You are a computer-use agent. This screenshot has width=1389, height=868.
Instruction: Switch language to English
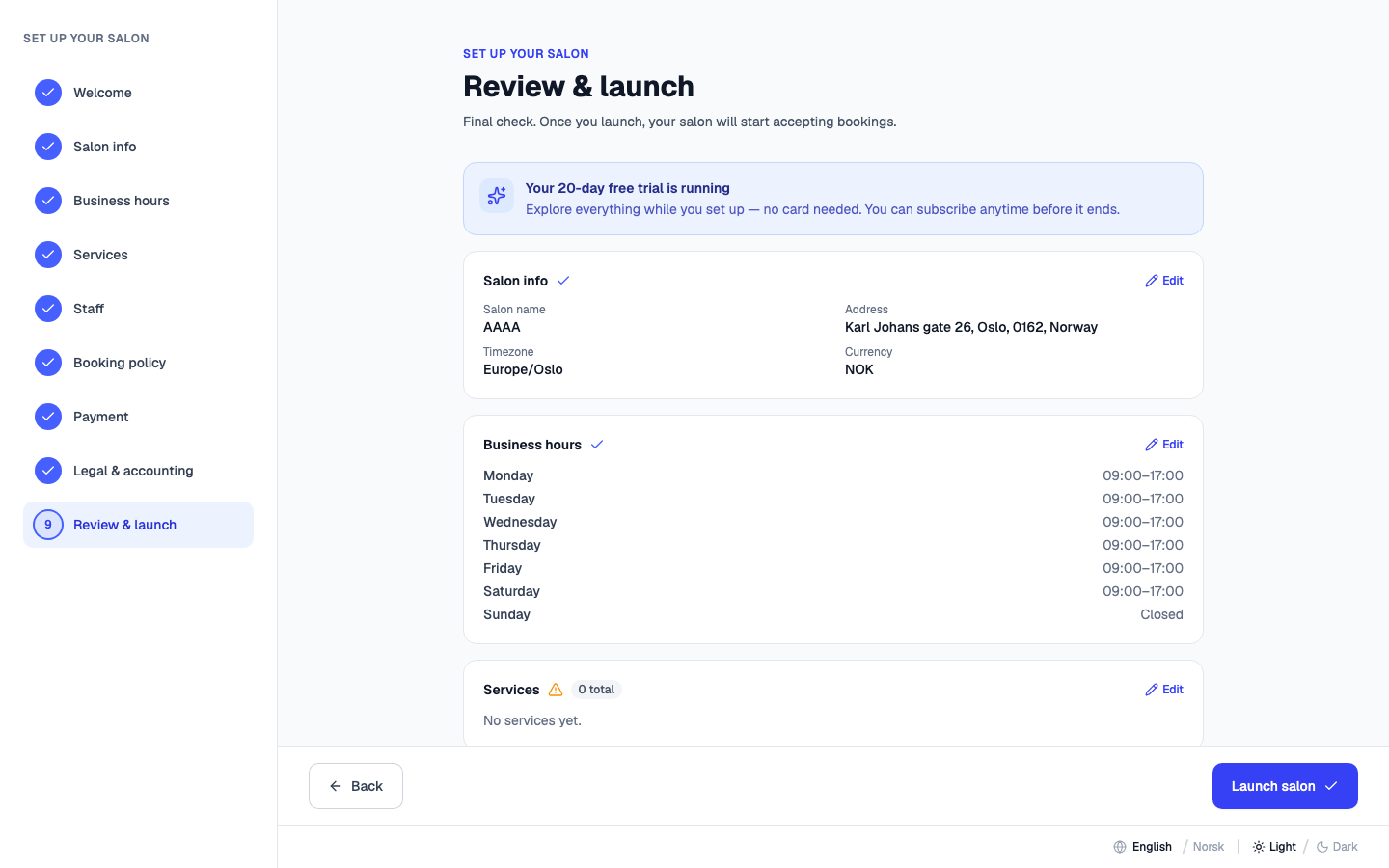(x=1152, y=847)
